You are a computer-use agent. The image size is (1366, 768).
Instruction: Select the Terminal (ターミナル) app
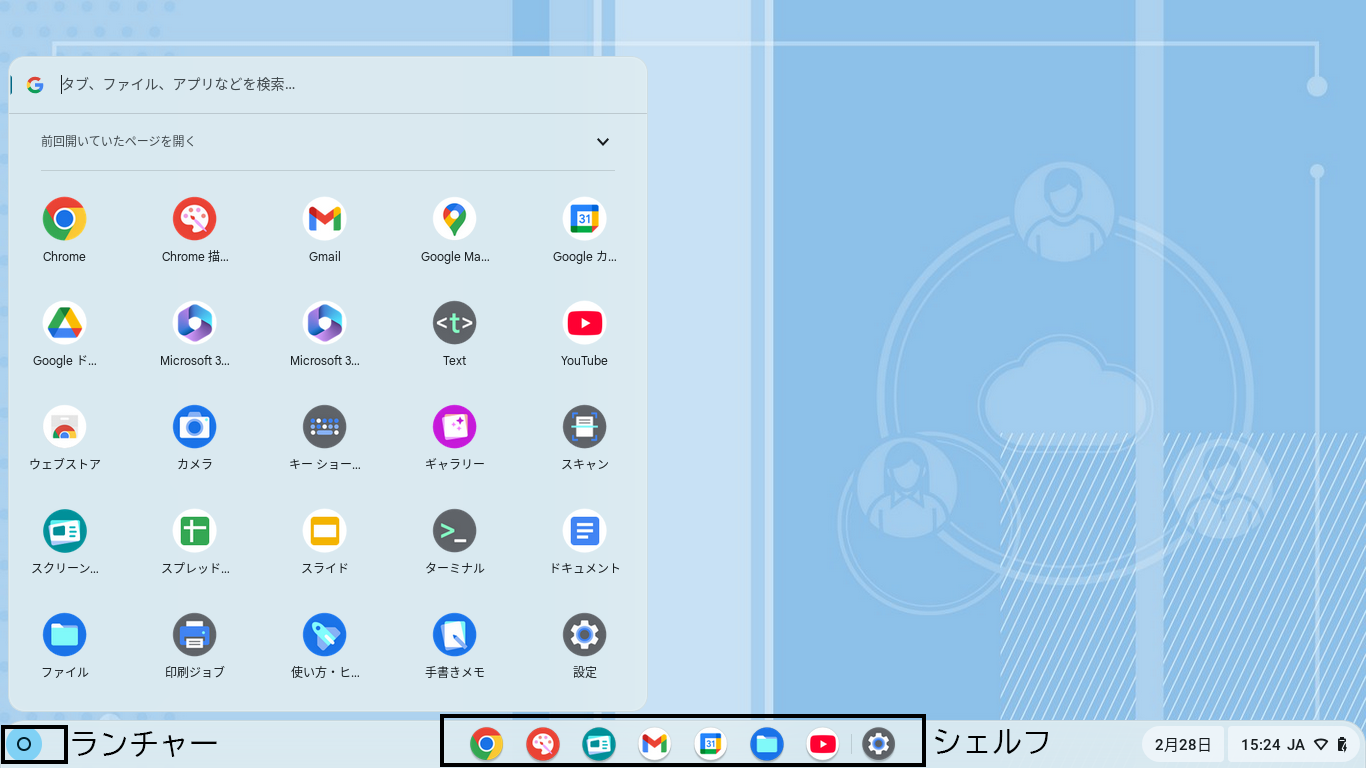[454, 529]
